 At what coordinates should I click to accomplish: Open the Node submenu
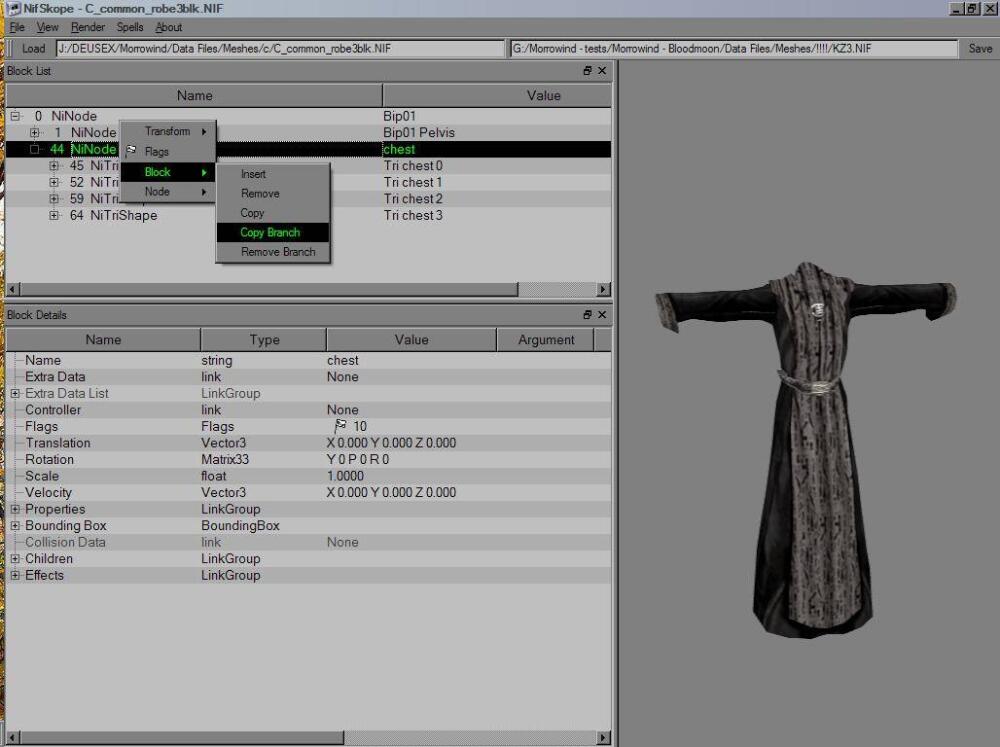[168, 192]
